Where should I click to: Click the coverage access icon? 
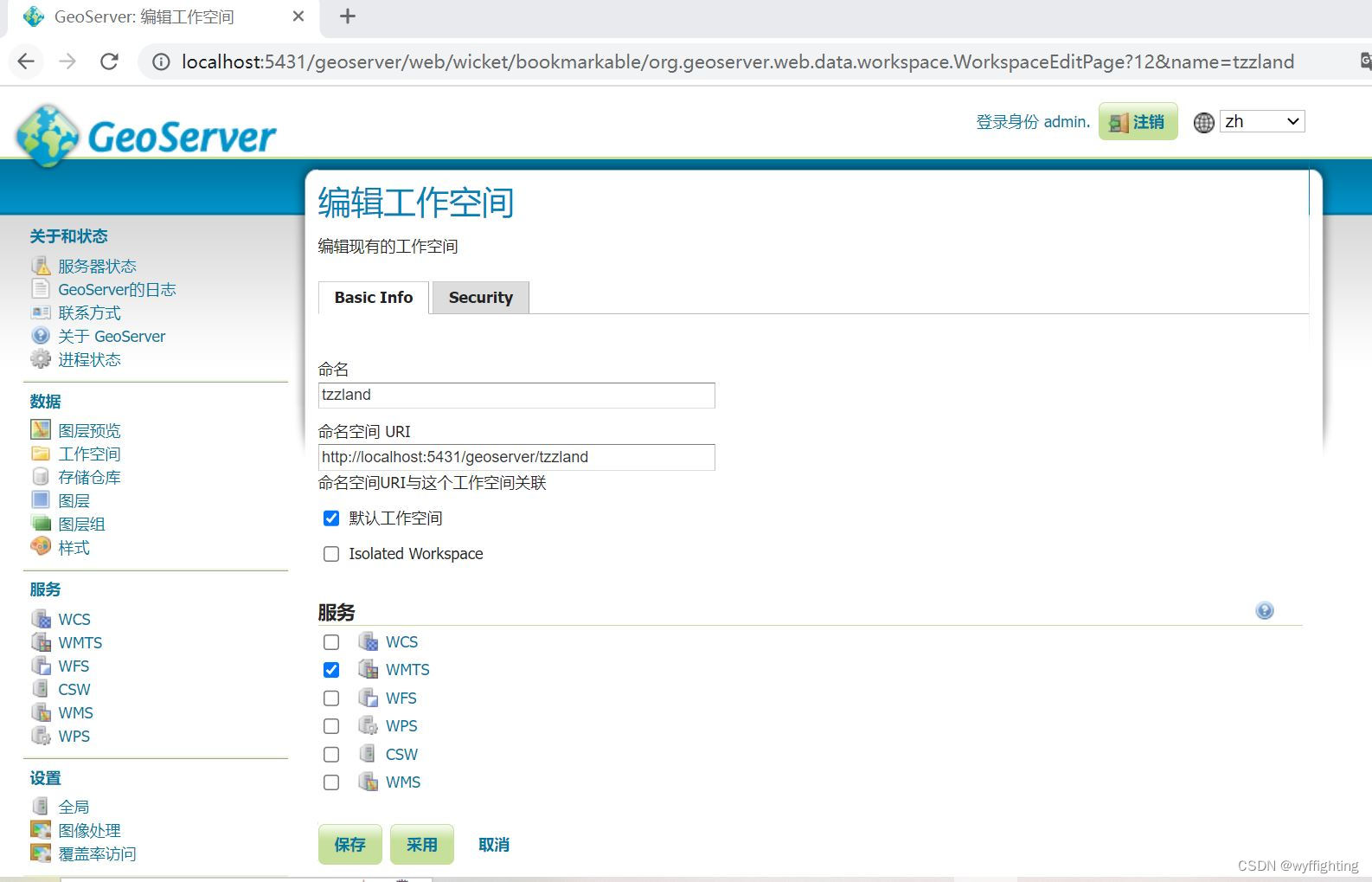click(41, 853)
